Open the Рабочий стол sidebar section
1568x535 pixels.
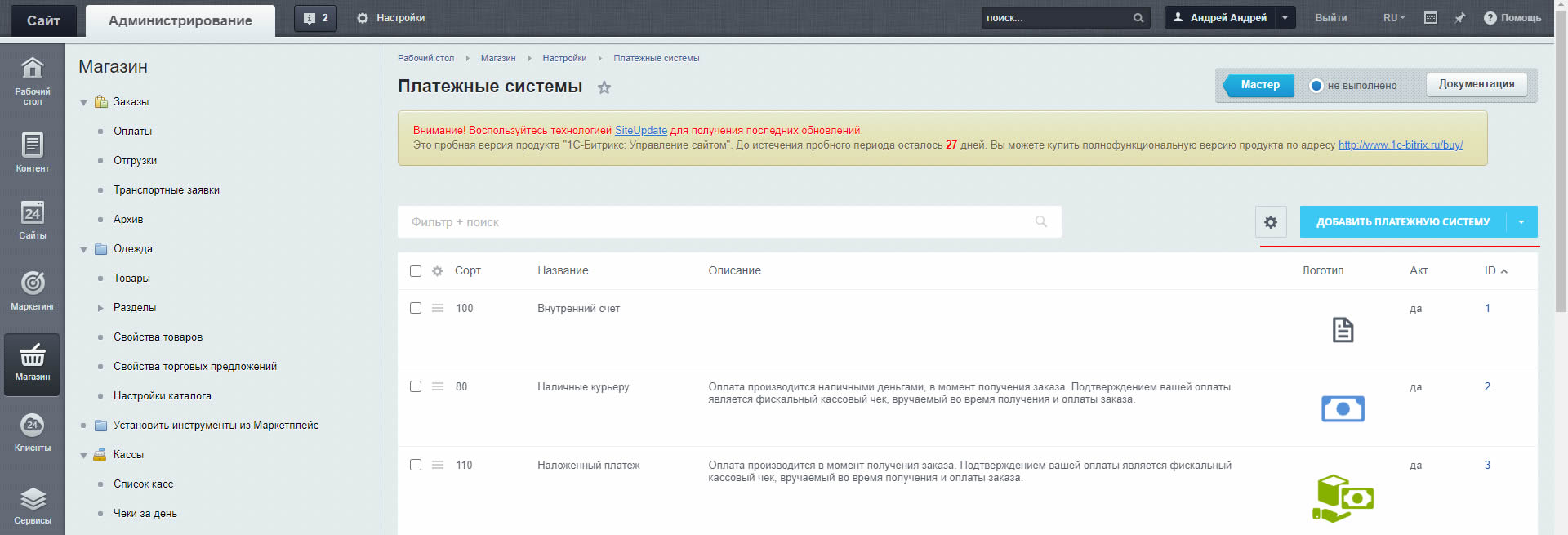click(x=32, y=80)
